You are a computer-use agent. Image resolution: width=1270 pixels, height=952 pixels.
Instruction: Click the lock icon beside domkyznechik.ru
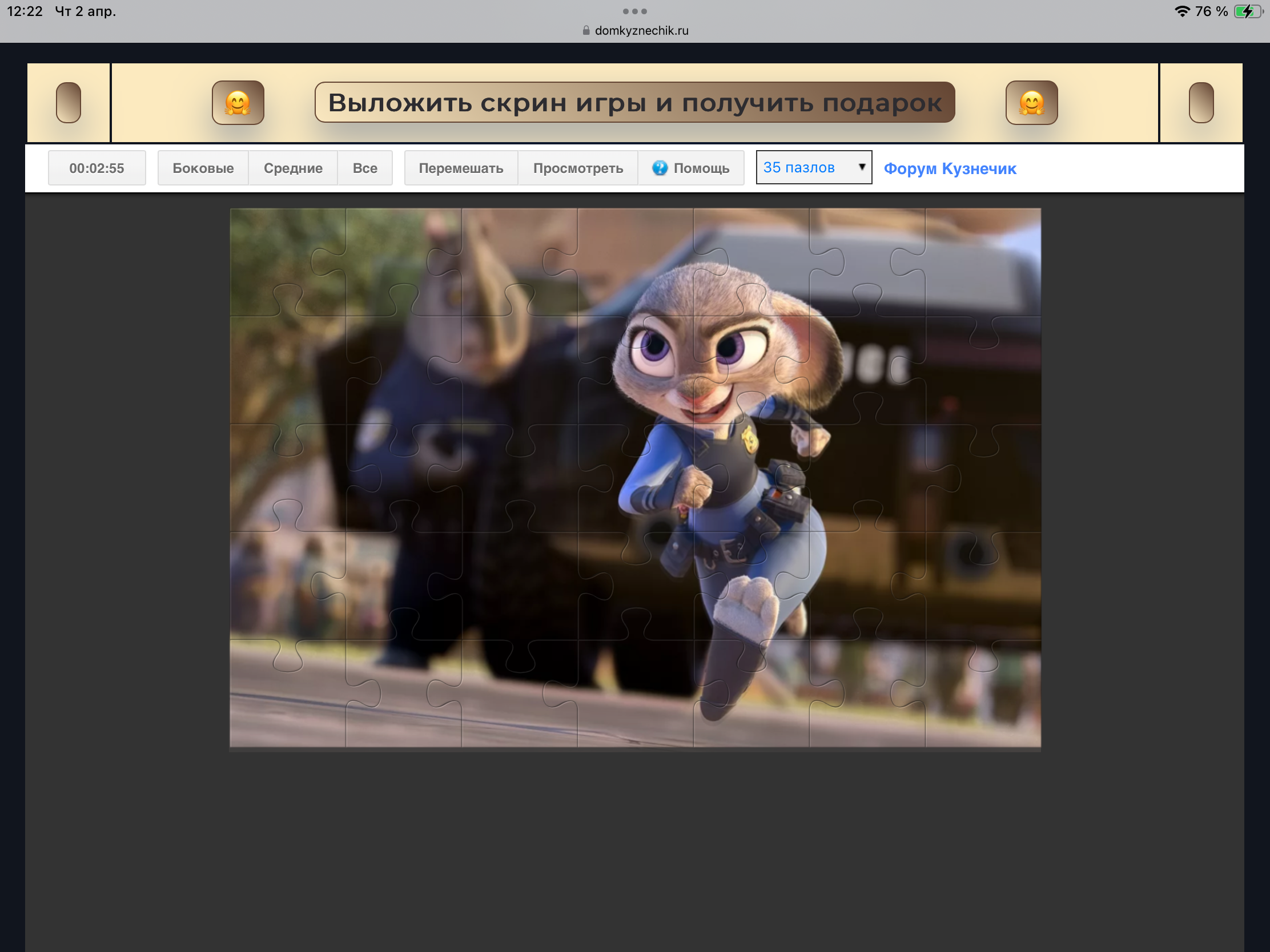coord(586,30)
